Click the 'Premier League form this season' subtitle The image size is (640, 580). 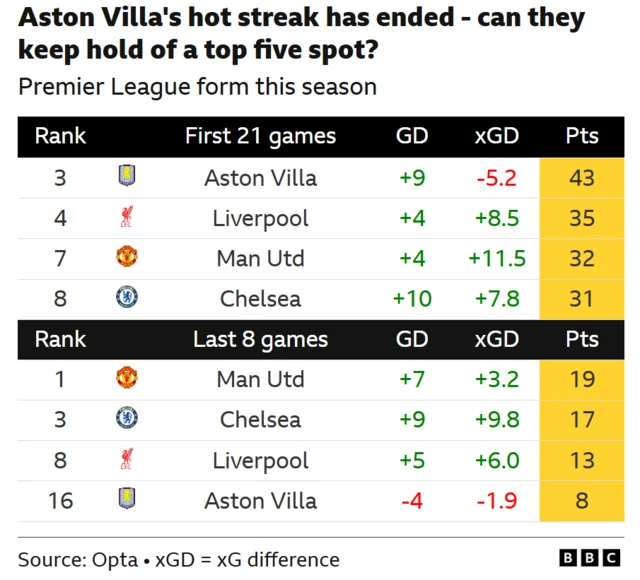tap(198, 87)
